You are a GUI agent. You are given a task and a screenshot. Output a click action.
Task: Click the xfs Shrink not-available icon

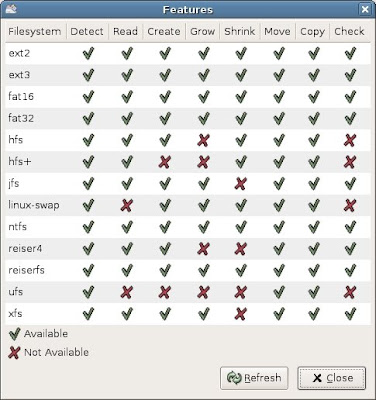(x=241, y=314)
